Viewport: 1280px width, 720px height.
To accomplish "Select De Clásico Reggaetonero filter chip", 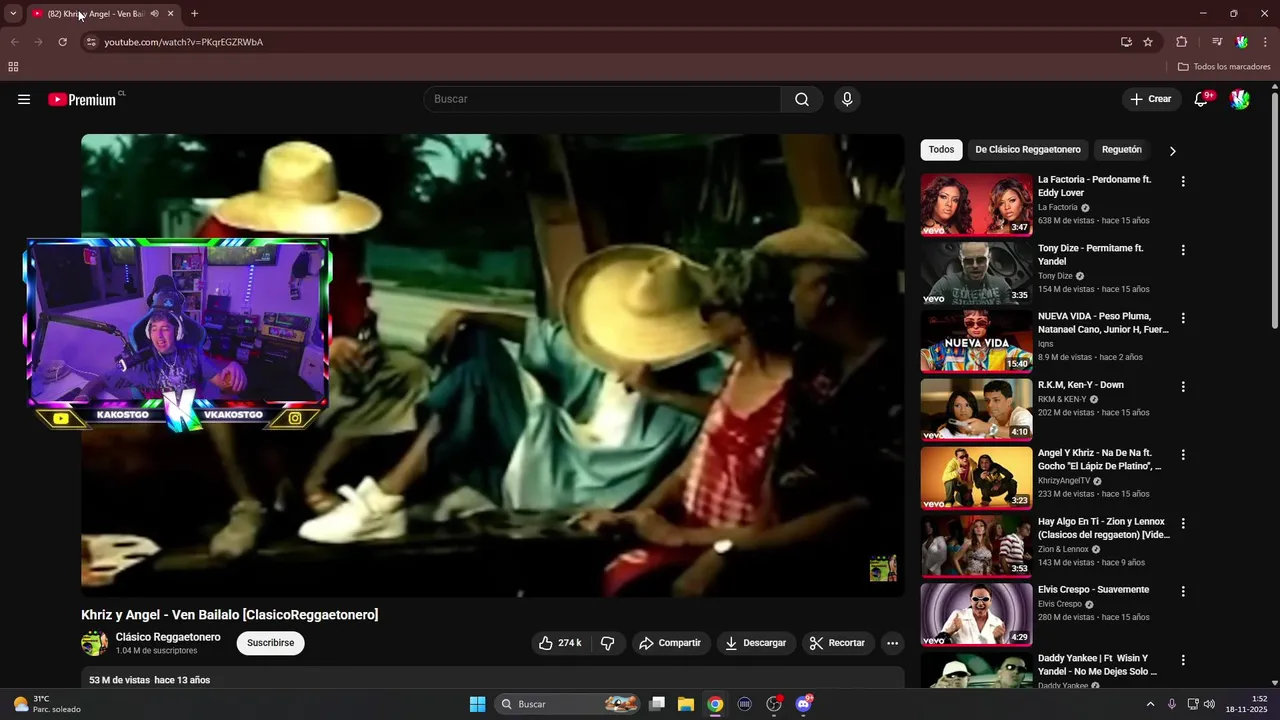I will pyautogui.click(x=1028, y=150).
